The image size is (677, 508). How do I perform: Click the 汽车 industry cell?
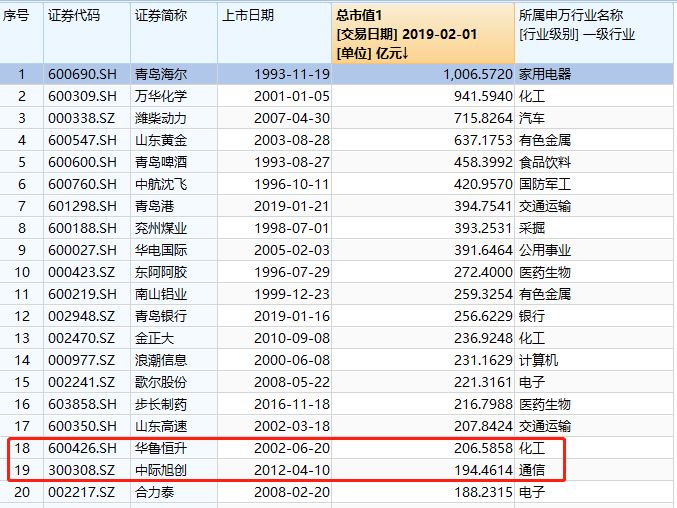[594, 118]
